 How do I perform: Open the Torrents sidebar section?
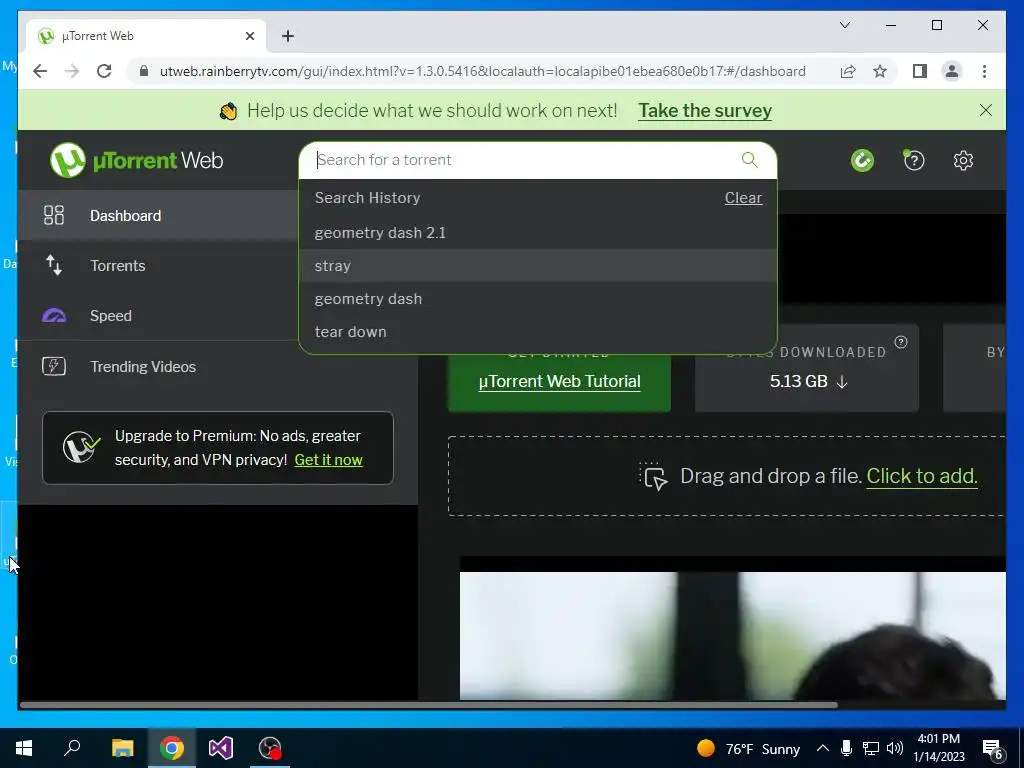click(x=157, y=266)
